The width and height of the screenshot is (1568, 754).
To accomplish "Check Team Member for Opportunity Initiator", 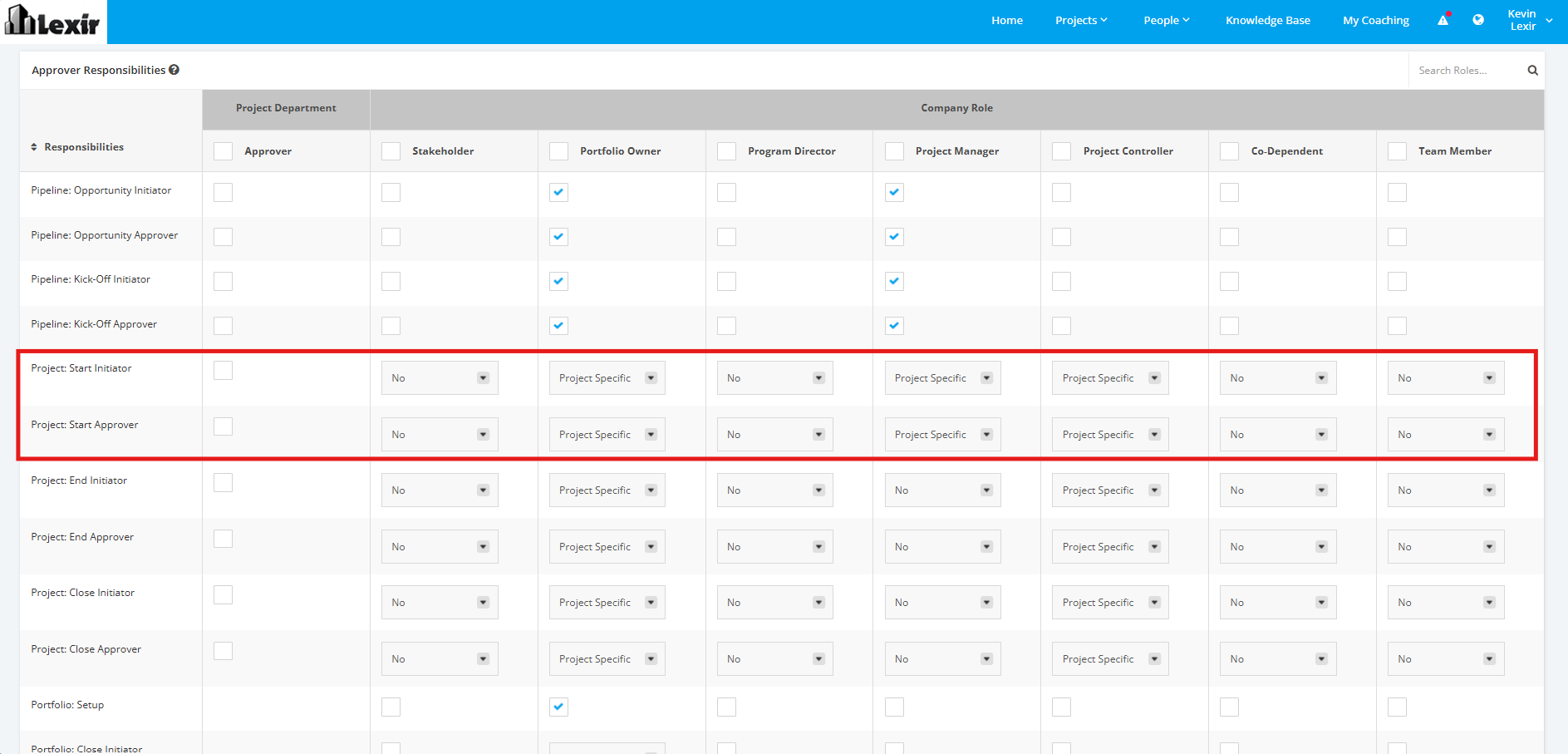I will point(1397,192).
